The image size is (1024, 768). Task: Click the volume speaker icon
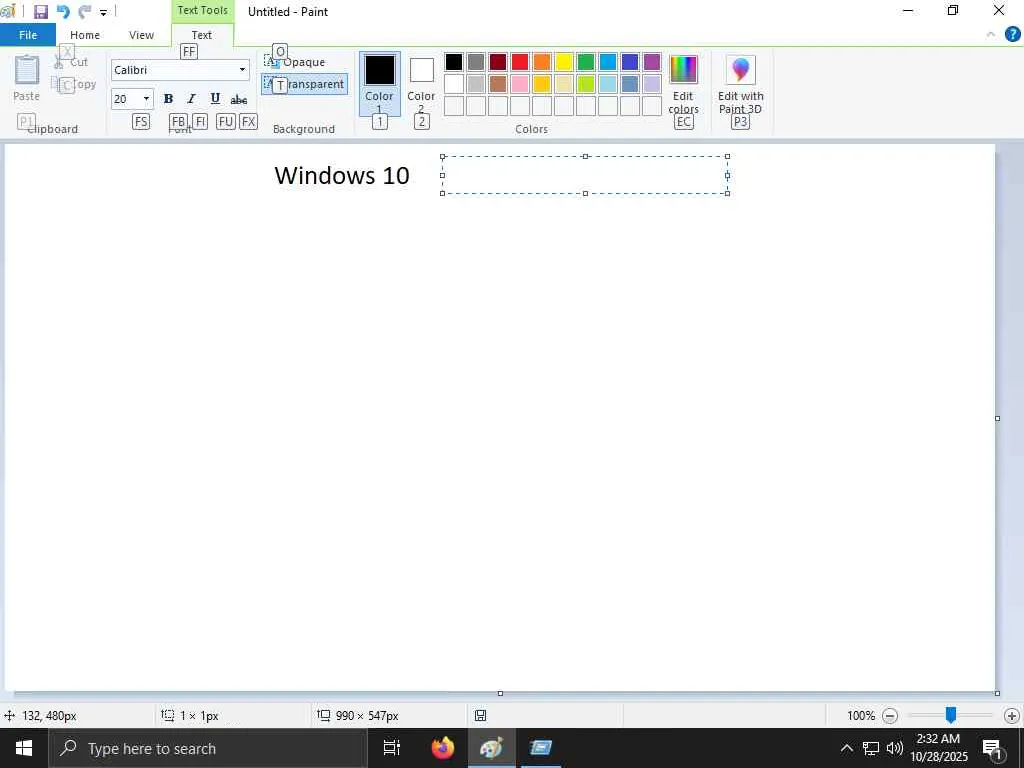[895, 748]
